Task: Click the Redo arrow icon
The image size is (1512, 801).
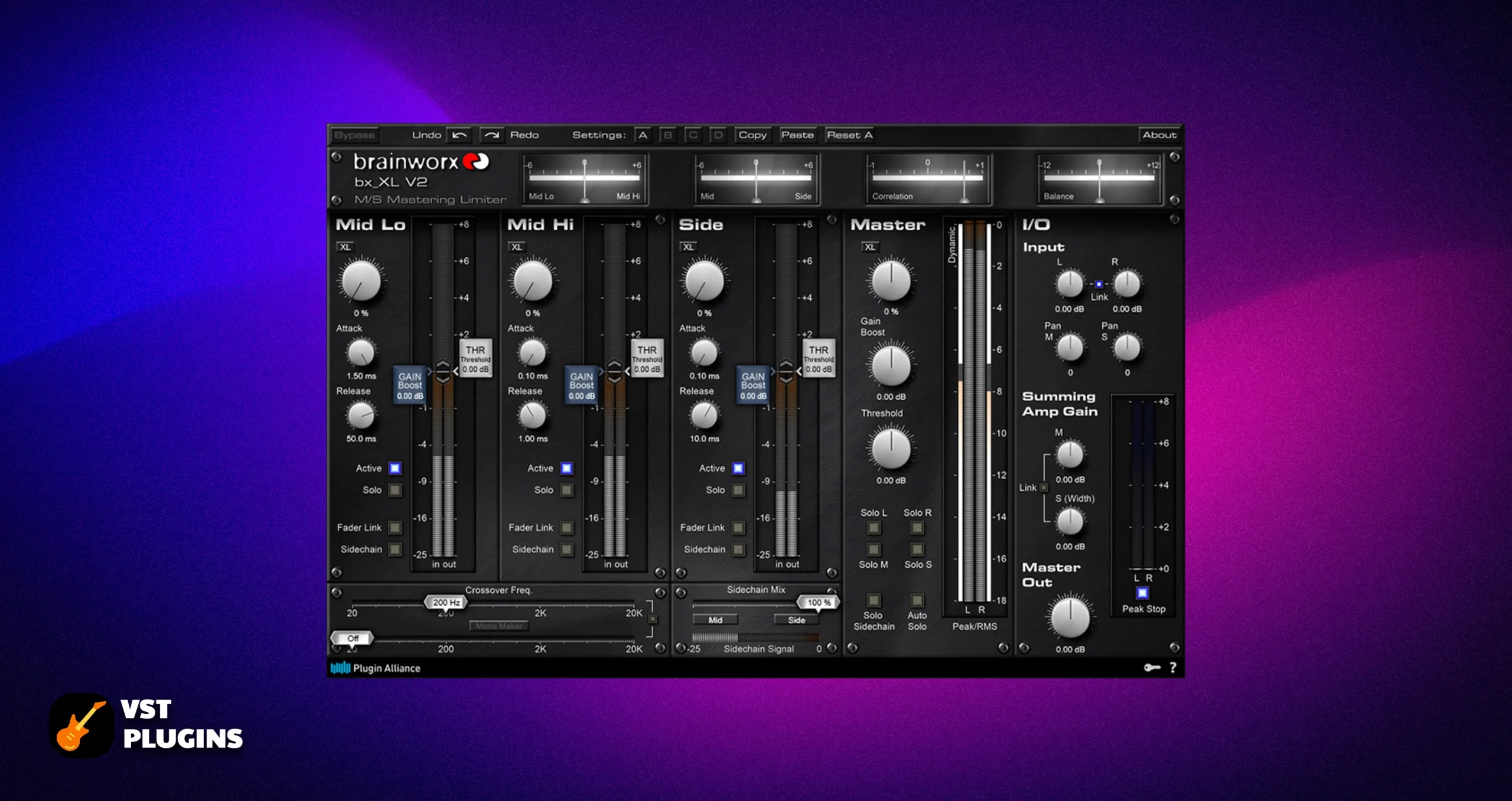Action: [491, 135]
